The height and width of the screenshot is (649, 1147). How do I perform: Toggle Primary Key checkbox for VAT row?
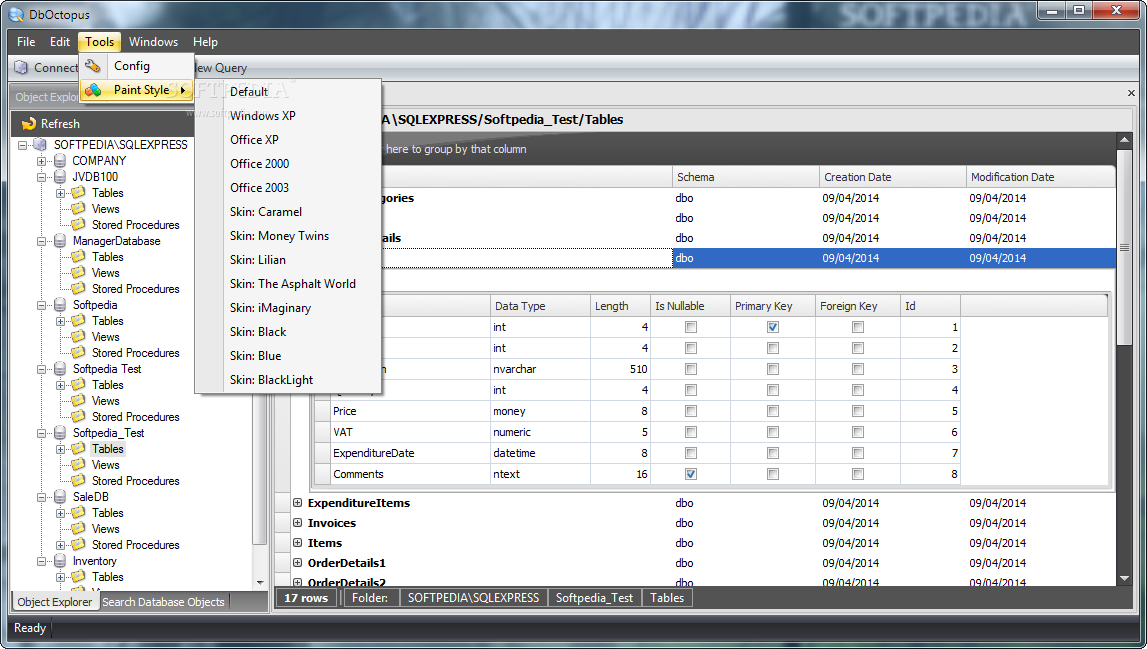pyautogui.click(x=772, y=432)
